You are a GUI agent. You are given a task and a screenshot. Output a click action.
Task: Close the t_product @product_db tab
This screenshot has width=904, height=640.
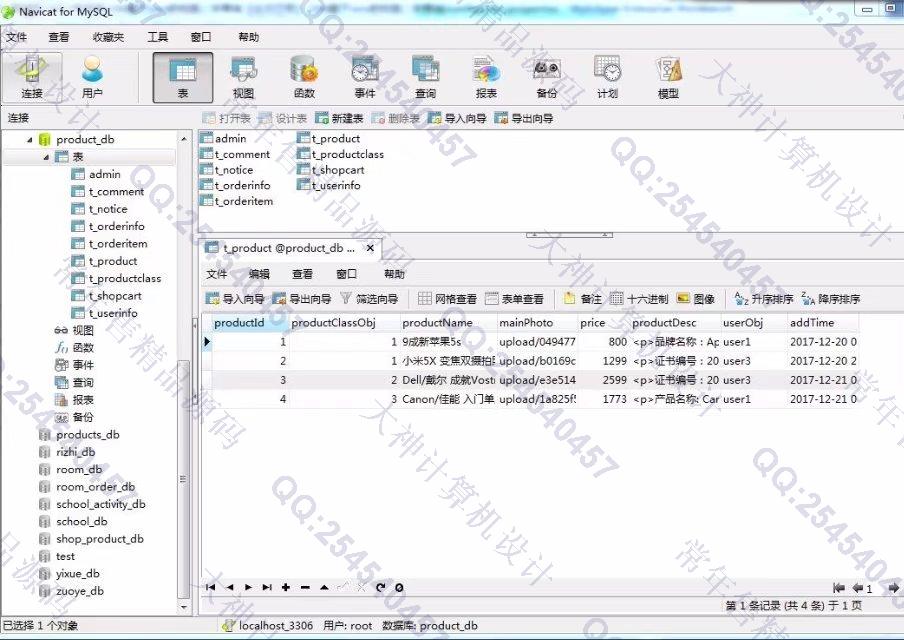370,248
